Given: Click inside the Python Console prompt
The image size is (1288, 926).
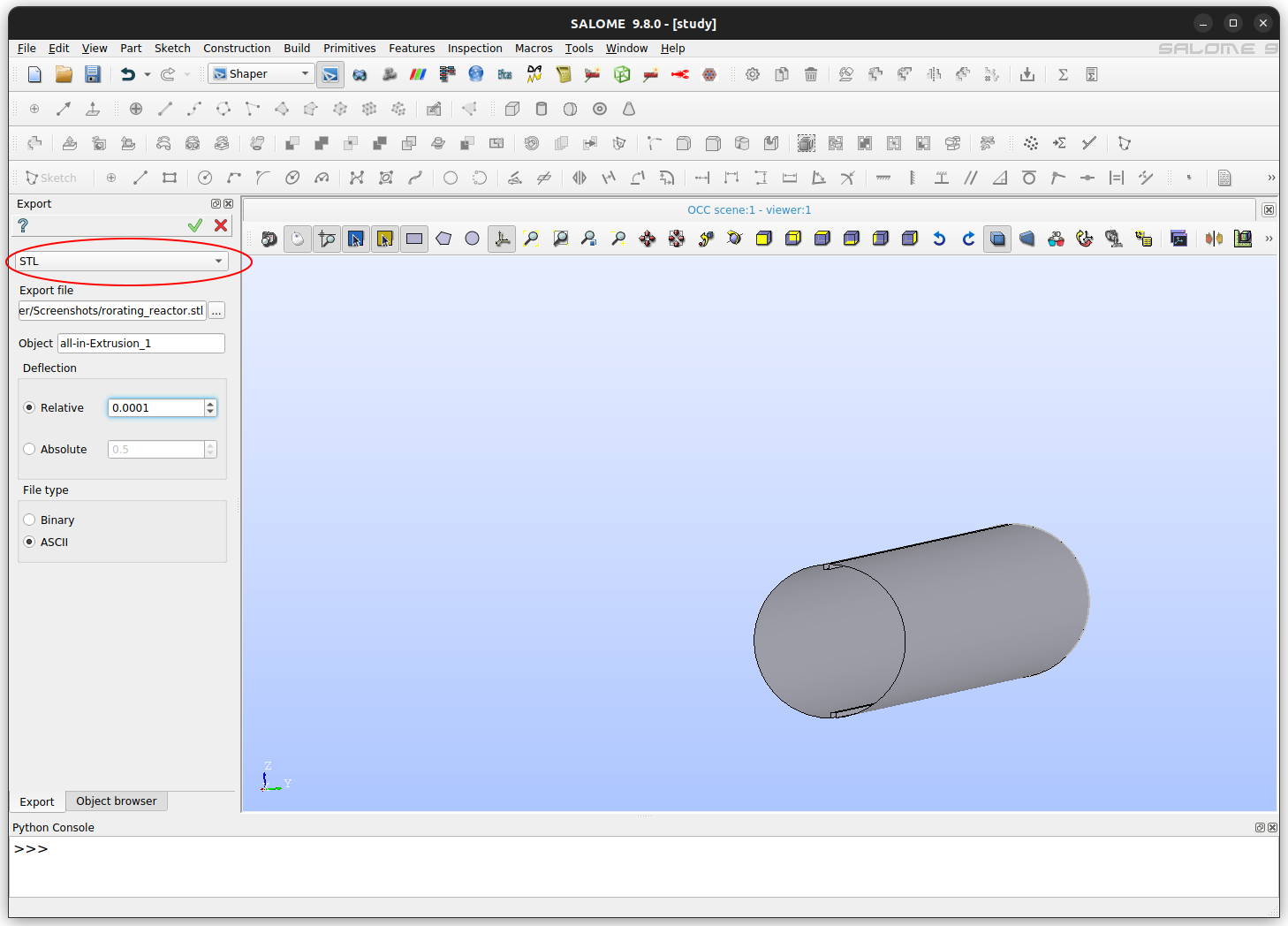Looking at the screenshot, I should pos(643,866).
